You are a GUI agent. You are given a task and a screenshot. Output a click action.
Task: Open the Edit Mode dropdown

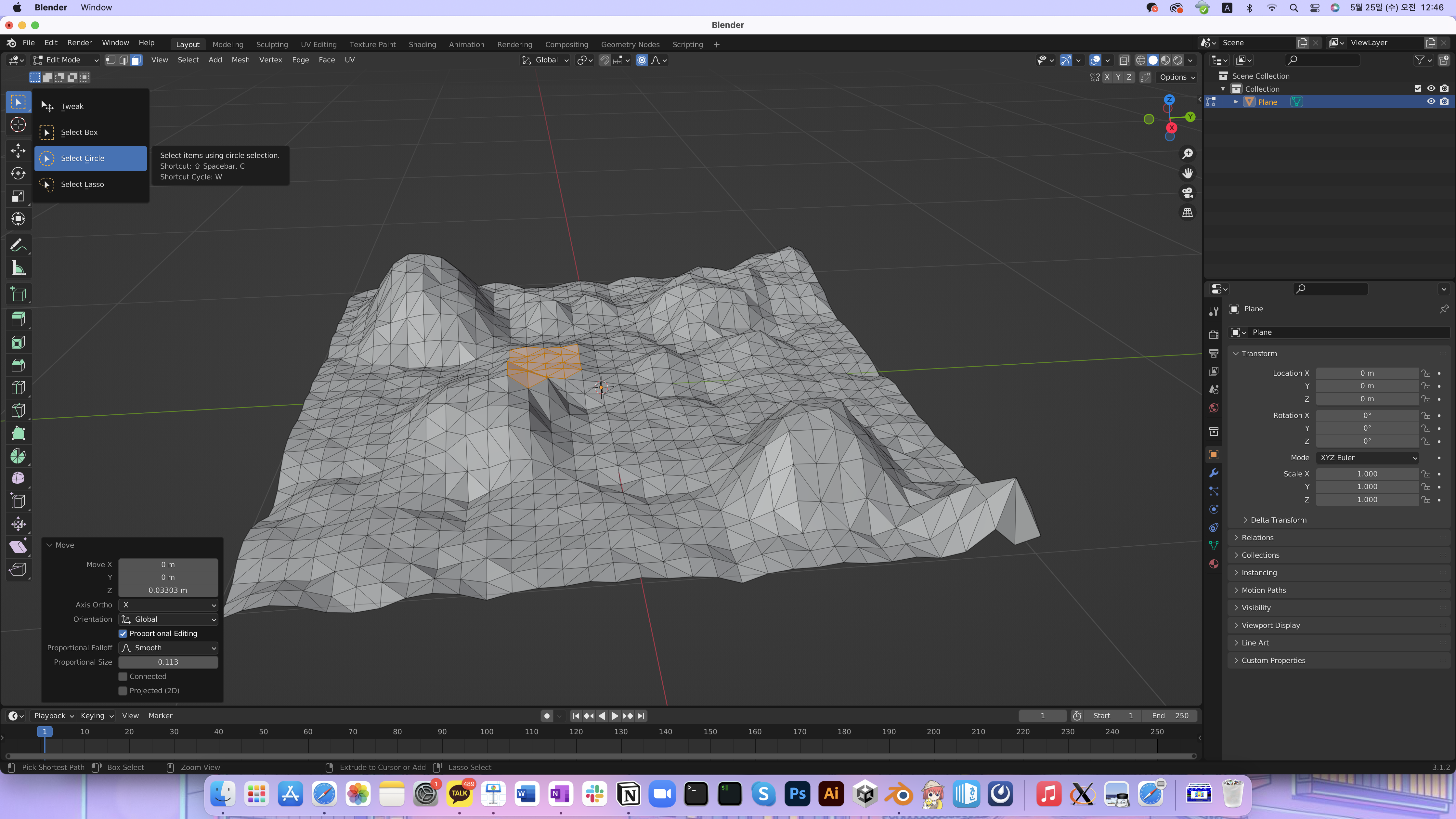(x=66, y=60)
